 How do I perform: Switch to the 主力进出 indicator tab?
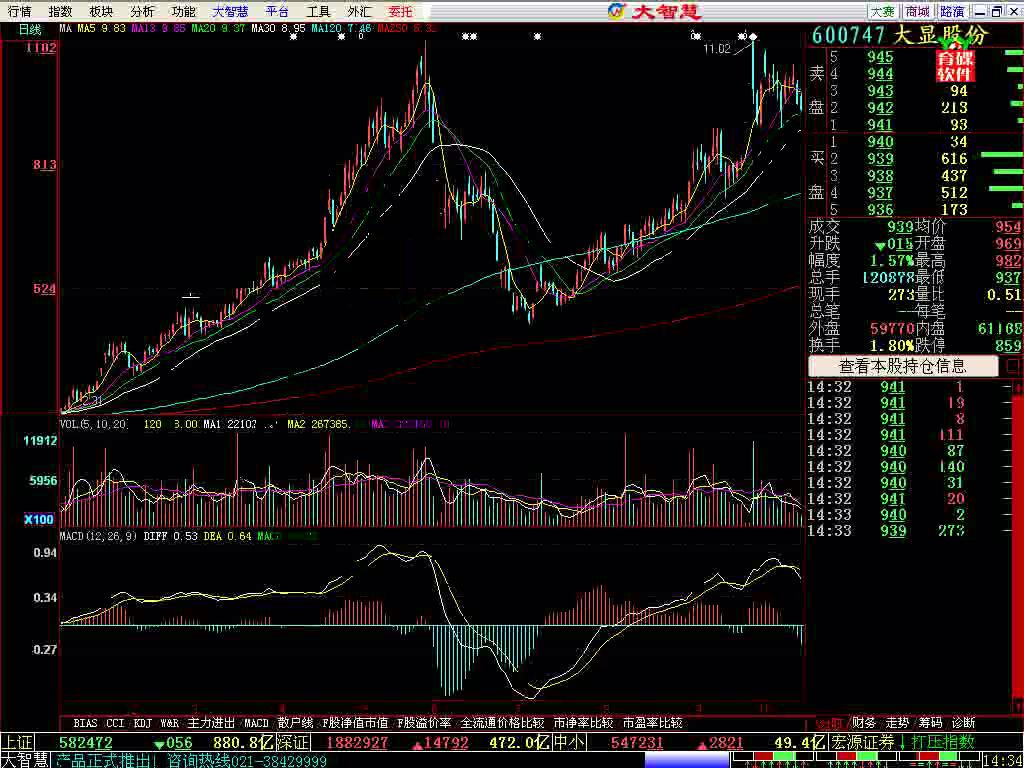coord(211,723)
